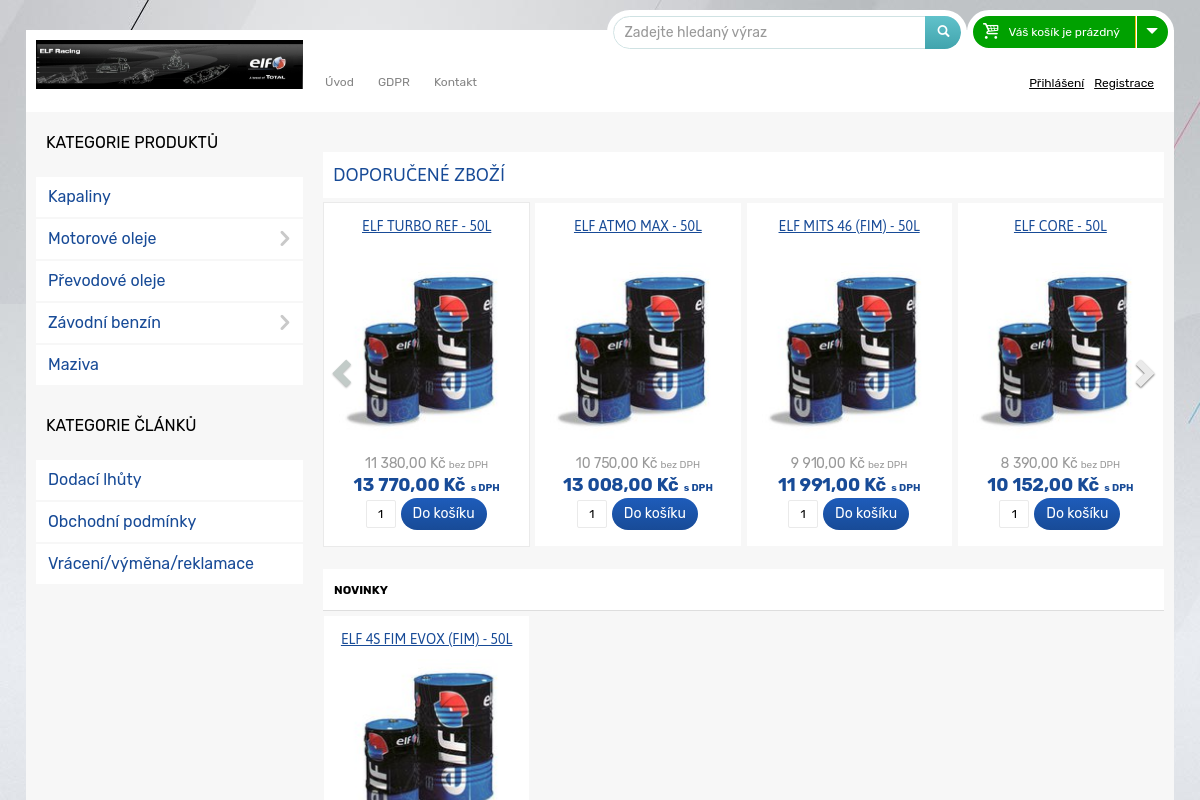Show next recommended products with right arrow
Viewport: 1200px width, 800px height.
tap(1145, 374)
